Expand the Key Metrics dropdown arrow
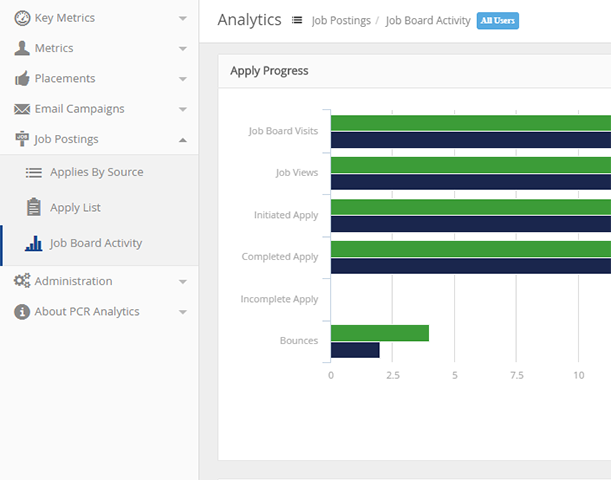Screen dimensions: 611x480 tap(182, 19)
